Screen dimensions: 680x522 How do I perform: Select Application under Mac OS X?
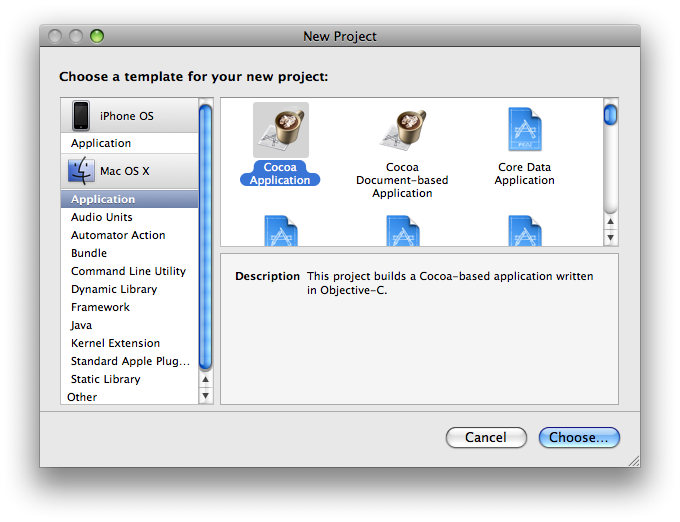tap(129, 199)
